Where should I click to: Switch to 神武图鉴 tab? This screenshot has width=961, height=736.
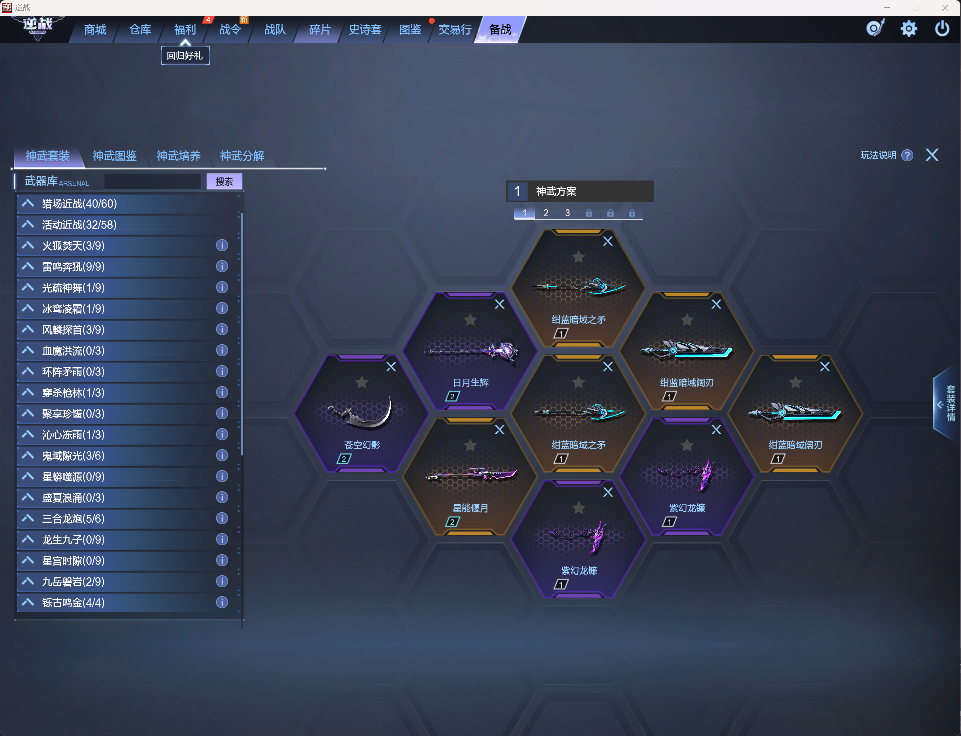(x=115, y=156)
